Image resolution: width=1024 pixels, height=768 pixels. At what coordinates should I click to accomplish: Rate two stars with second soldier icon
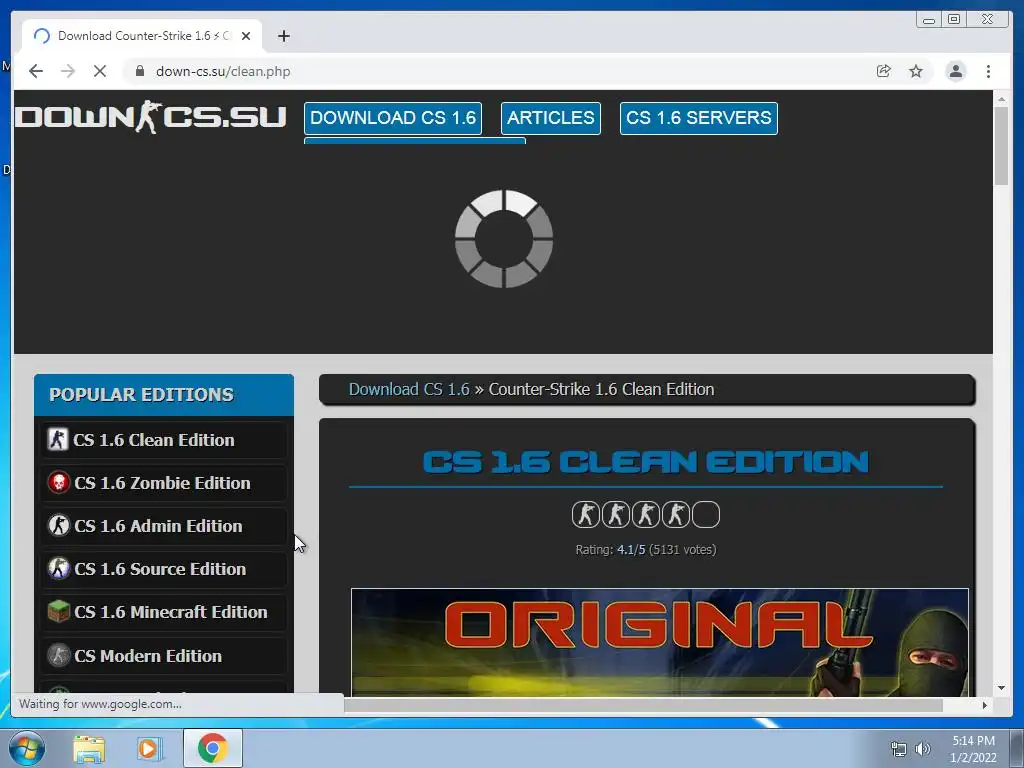[616, 515]
